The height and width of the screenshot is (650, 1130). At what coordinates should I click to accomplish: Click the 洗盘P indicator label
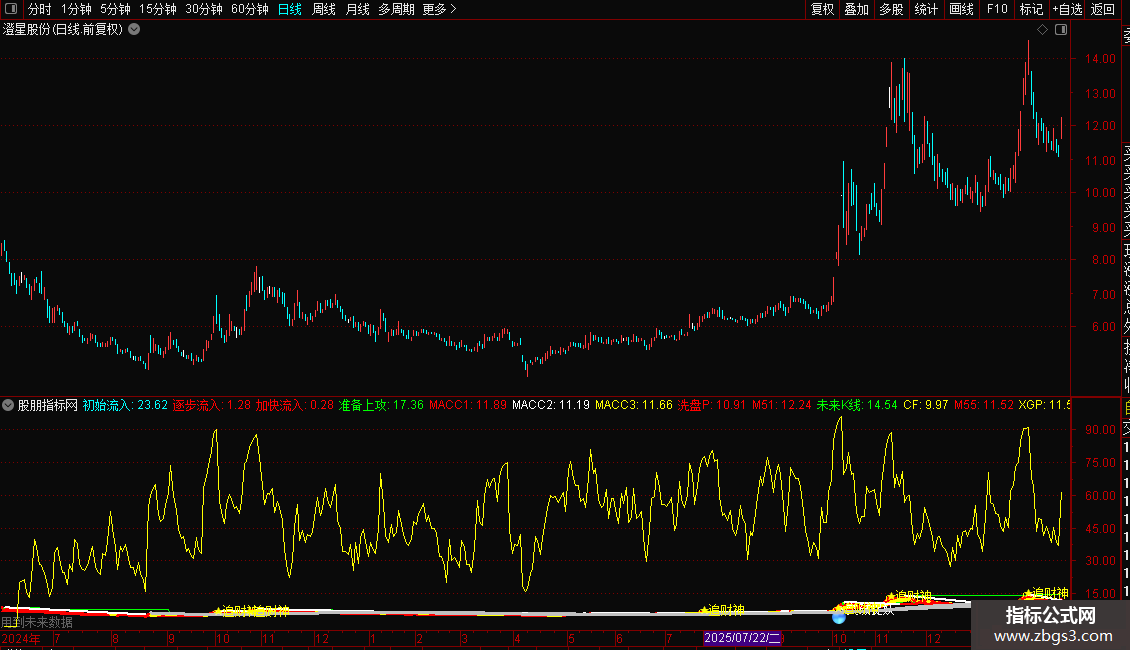pos(712,405)
